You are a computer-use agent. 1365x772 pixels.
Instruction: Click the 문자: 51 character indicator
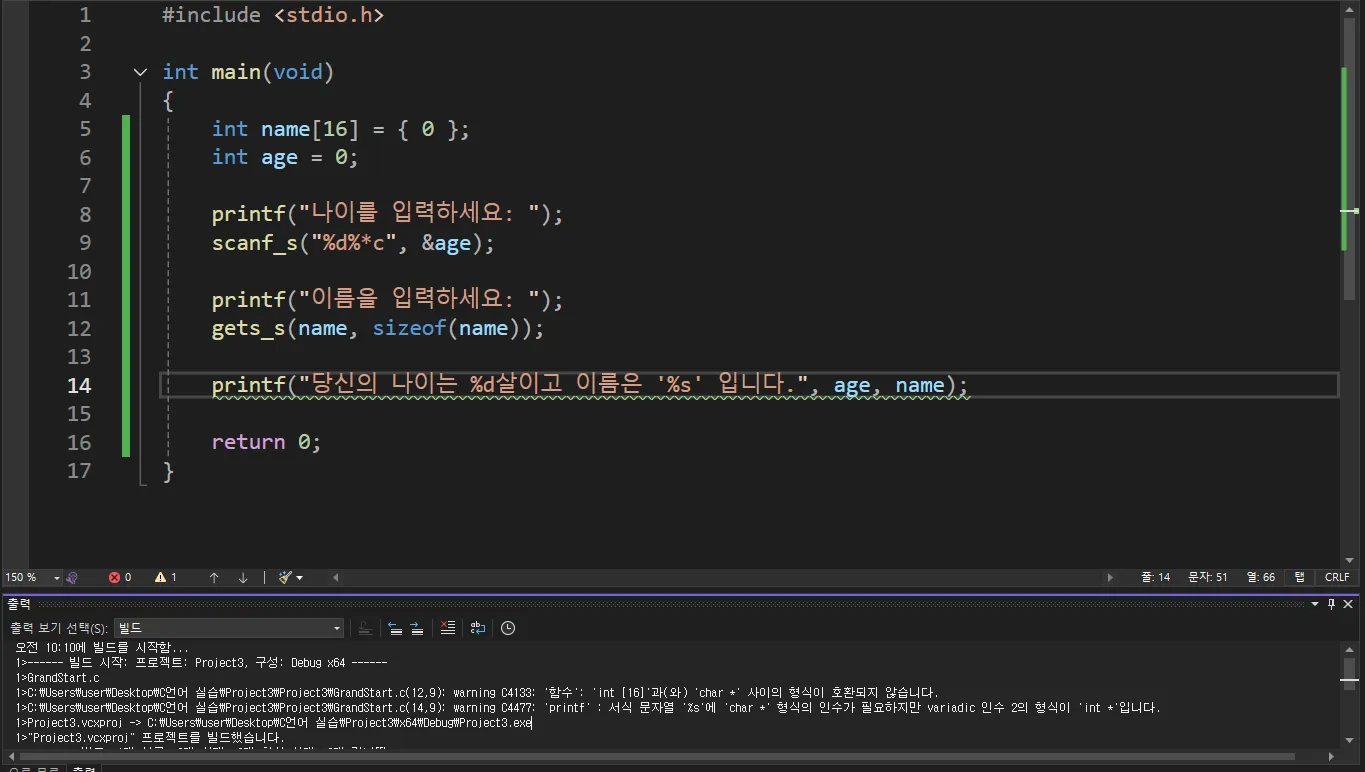pyautogui.click(x=1207, y=577)
